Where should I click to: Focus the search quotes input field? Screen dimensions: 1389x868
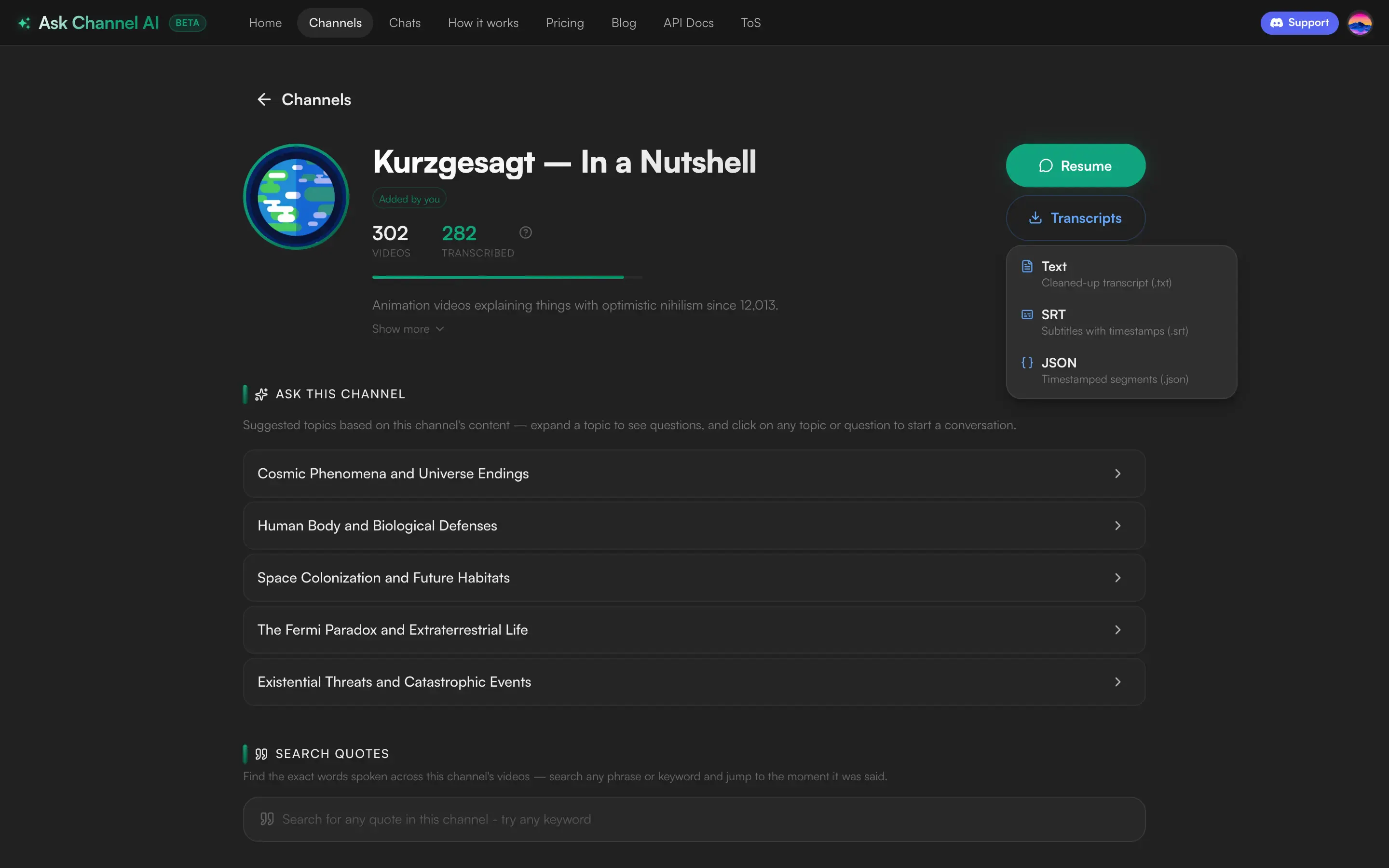click(x=694, y=819)
